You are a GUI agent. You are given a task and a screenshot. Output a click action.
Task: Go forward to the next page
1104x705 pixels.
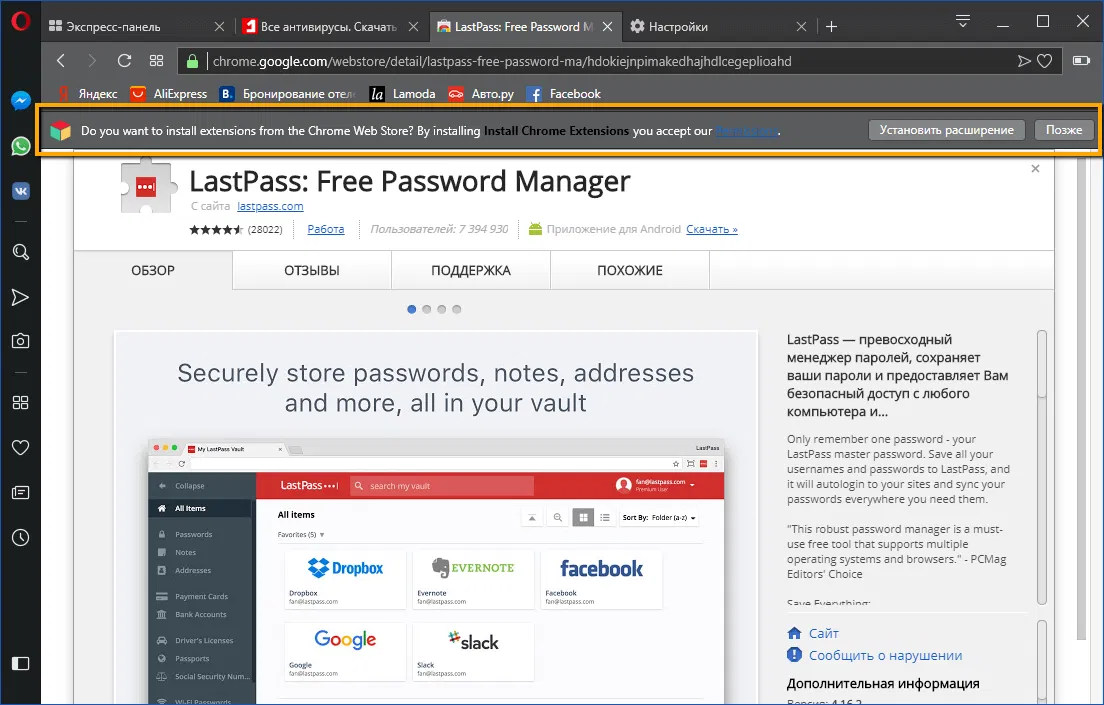click(x=92, y=61)
